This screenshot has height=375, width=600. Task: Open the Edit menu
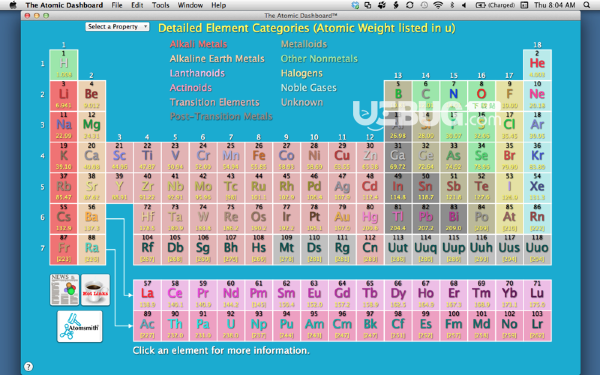coord(137,5)
